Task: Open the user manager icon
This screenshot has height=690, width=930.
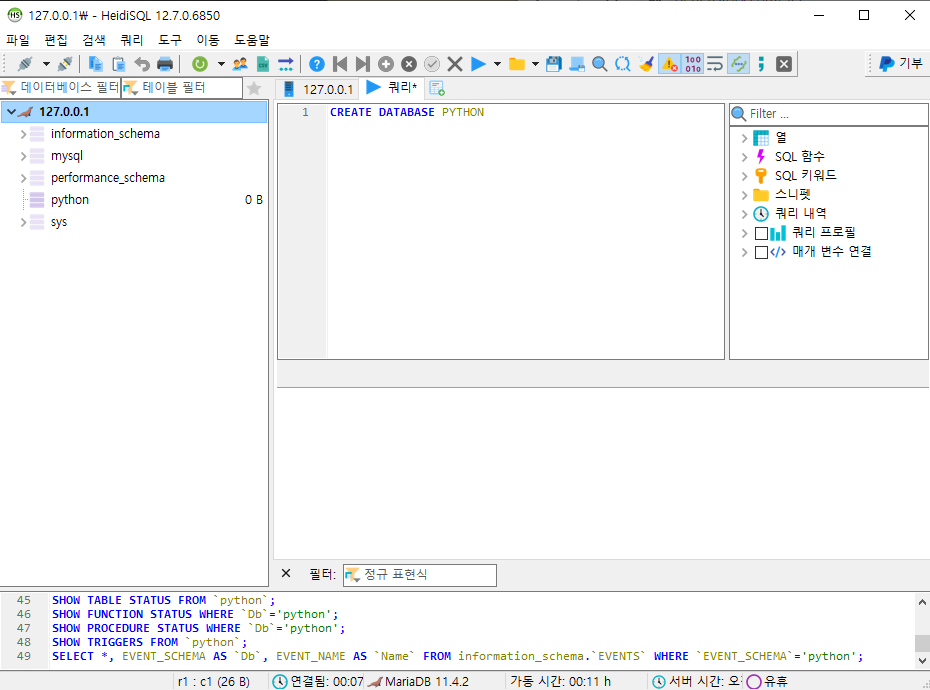Action: coord(240,63)
